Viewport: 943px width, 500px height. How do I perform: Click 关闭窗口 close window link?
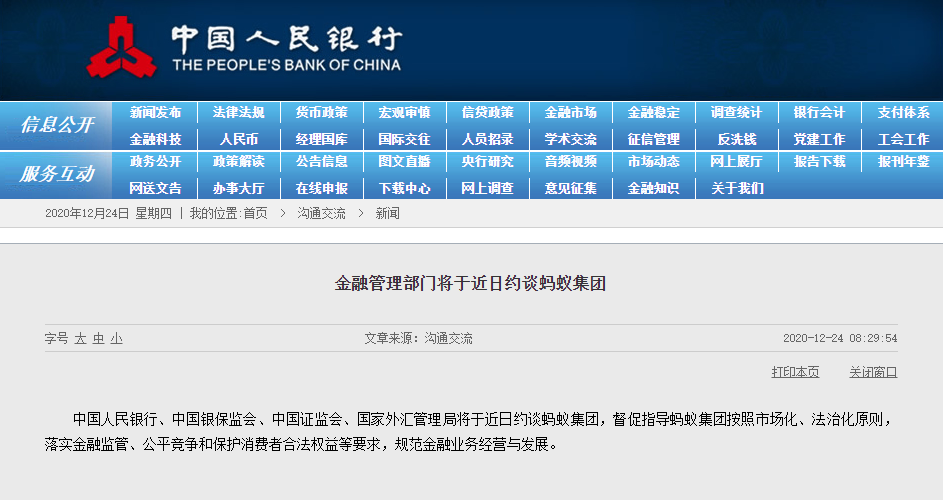pyautogui.click(x=873, y=372)
